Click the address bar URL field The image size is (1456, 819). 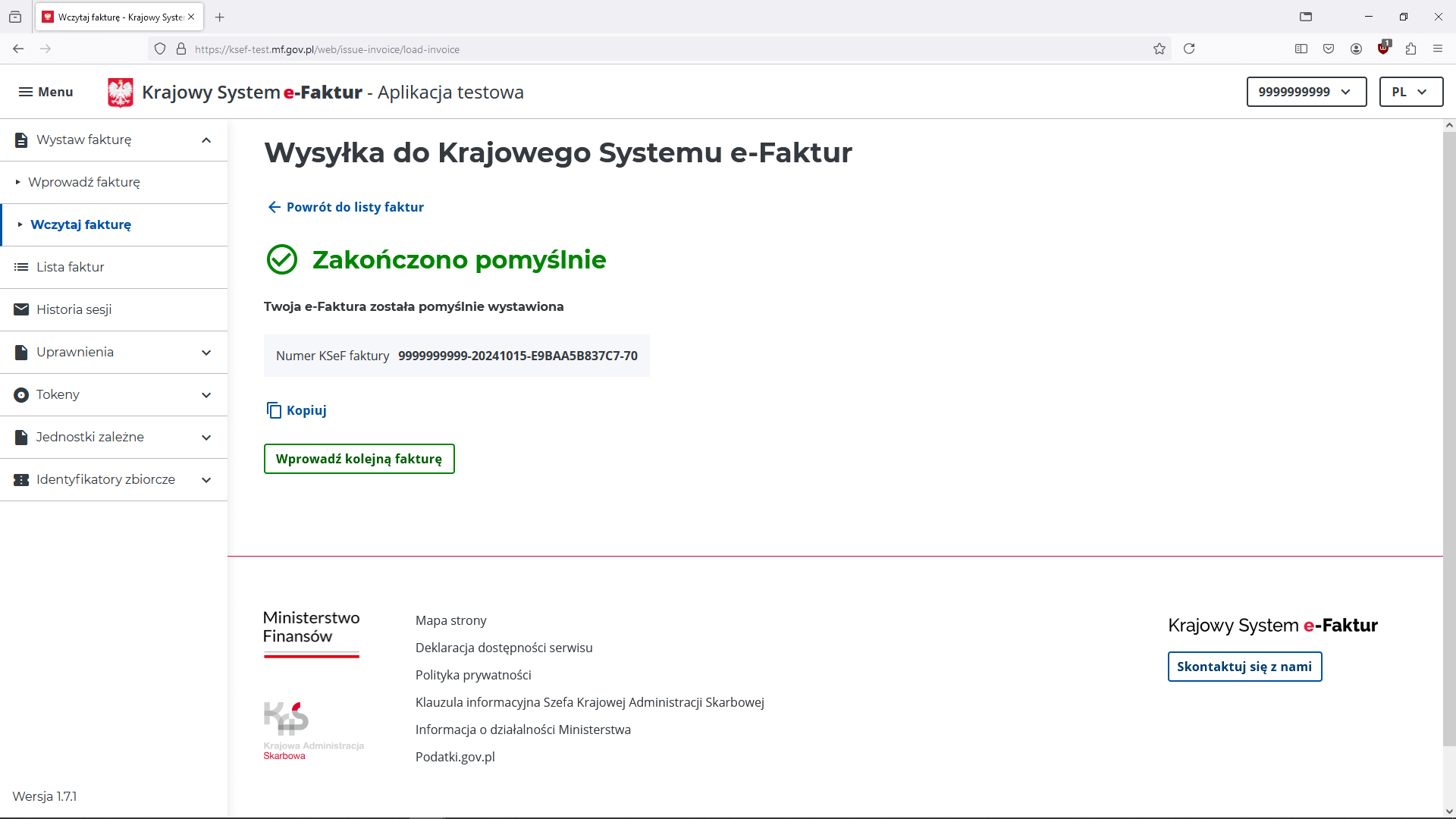[x=327, y=49]
